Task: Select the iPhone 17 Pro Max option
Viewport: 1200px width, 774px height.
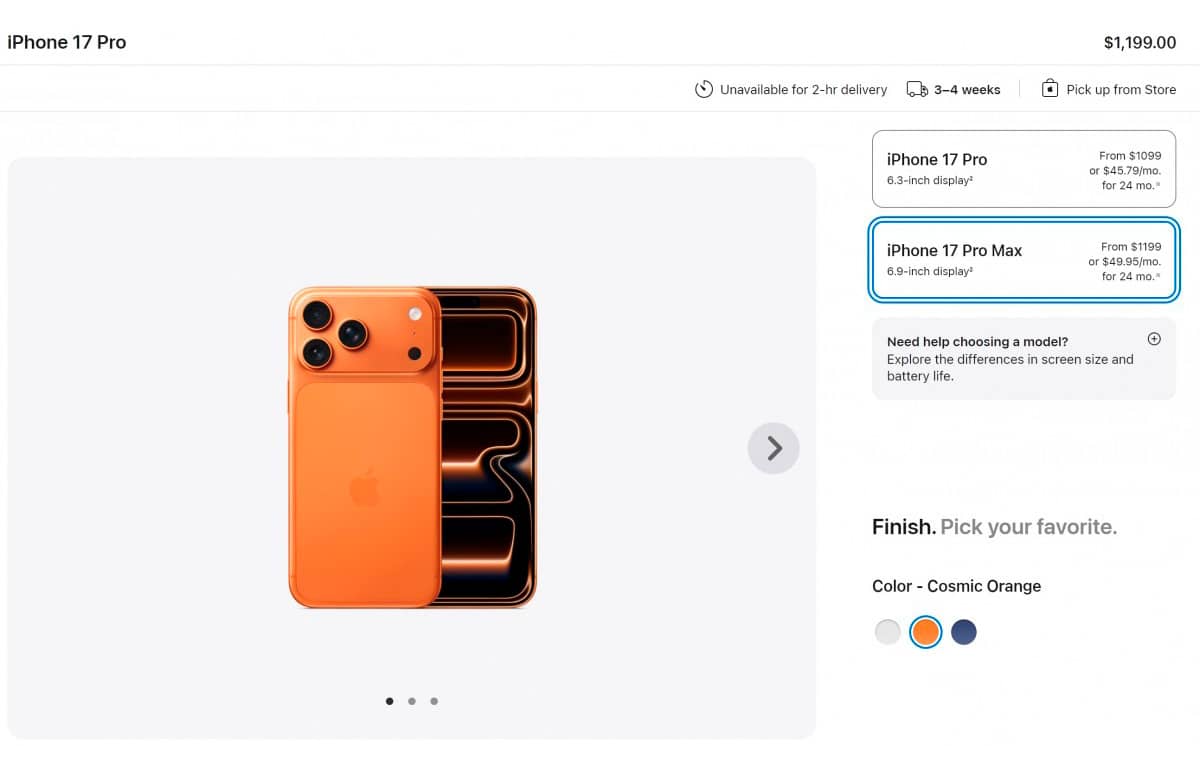Action: 1023,260
